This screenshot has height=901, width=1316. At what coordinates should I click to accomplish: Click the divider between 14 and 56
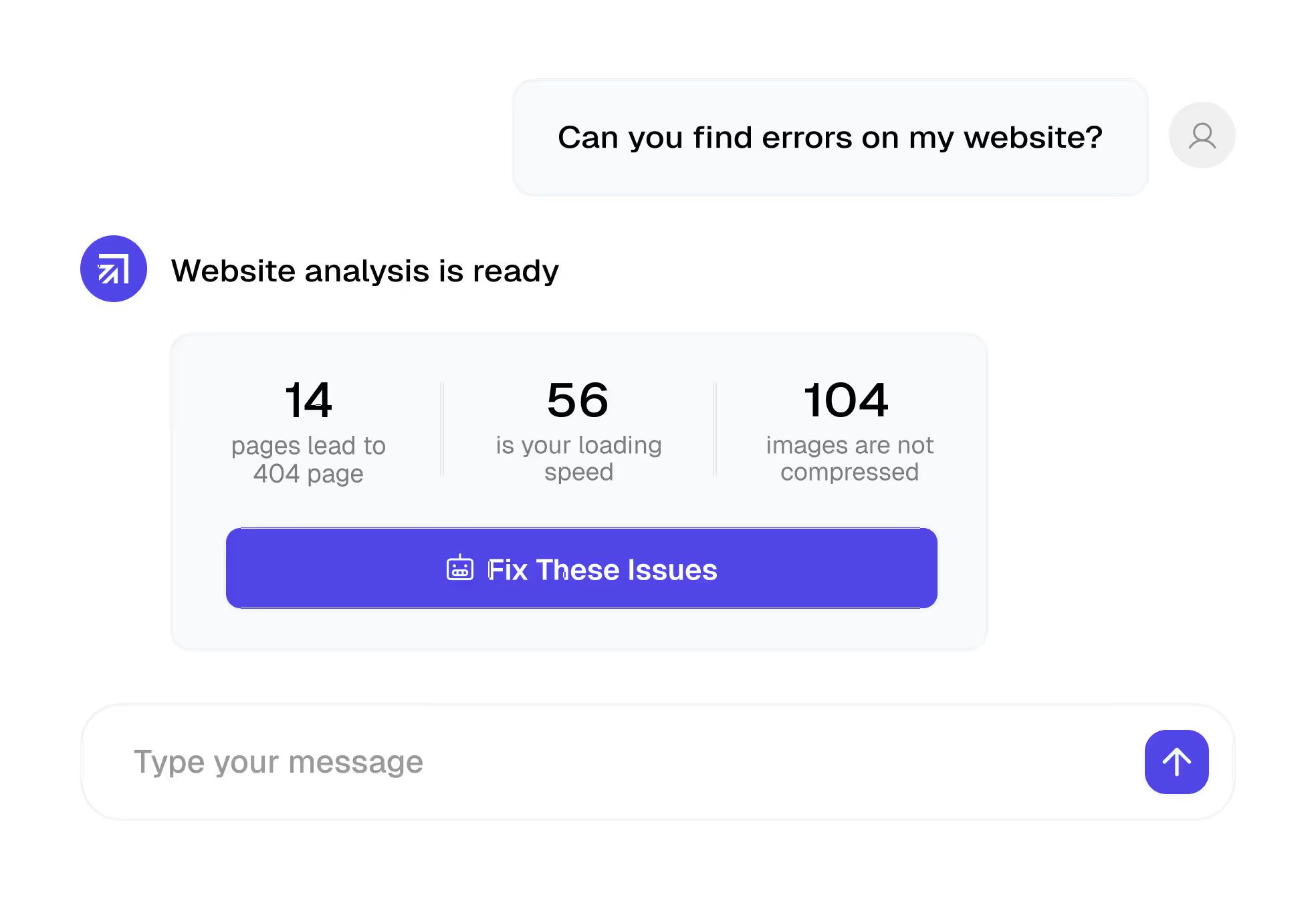tap(442, 429)
